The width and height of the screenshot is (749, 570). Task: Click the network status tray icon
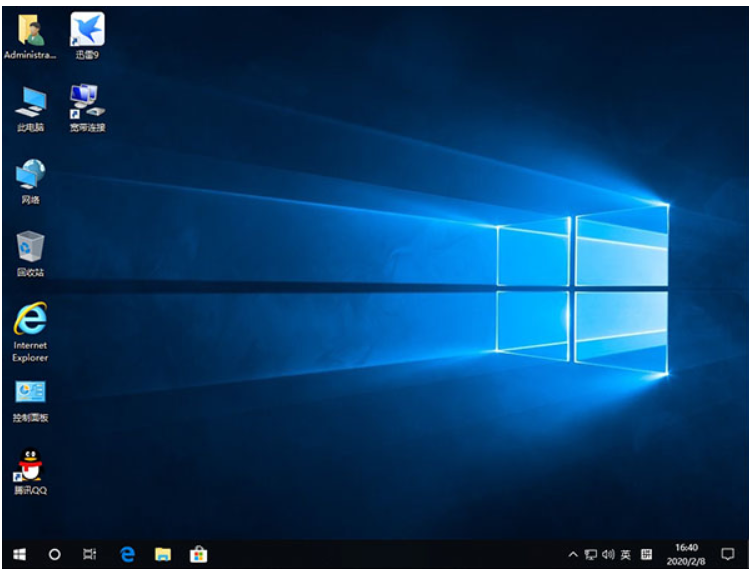[590, 553]
